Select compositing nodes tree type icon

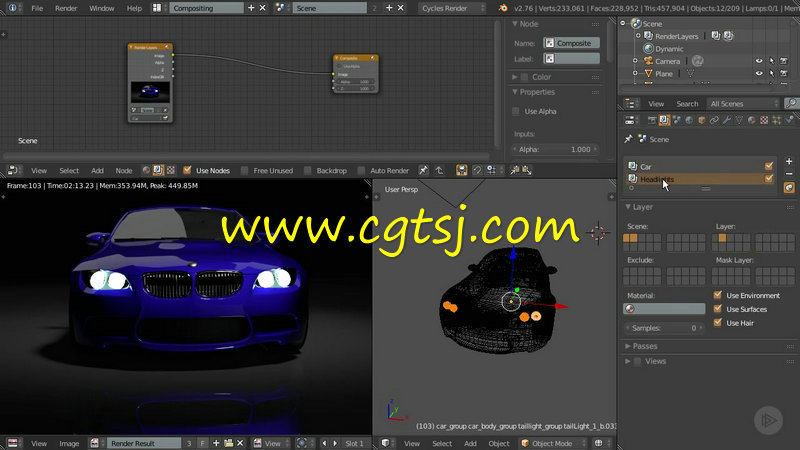[x=158, y=170]
